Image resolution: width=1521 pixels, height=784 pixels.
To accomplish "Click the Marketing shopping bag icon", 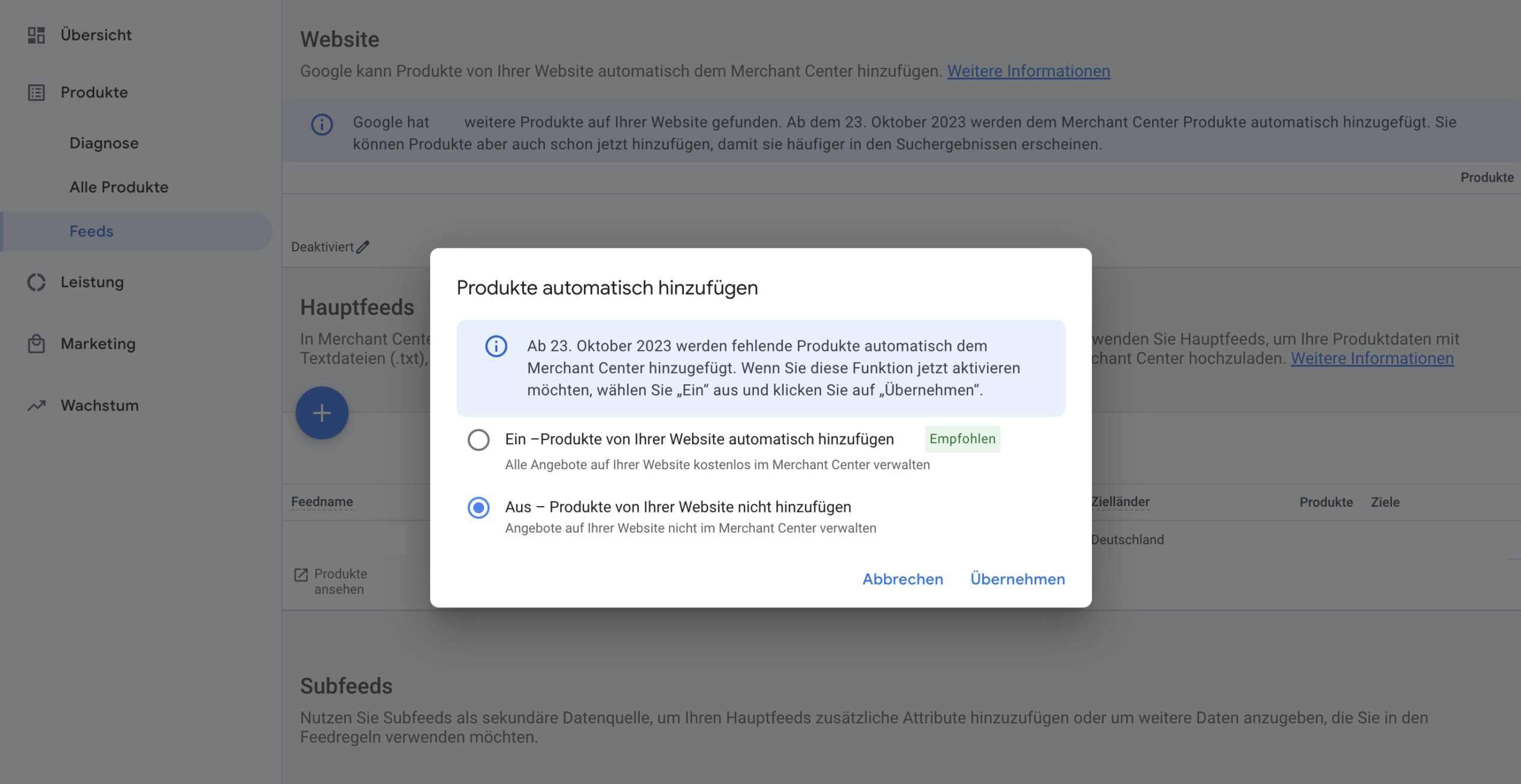I will point(36,344).
